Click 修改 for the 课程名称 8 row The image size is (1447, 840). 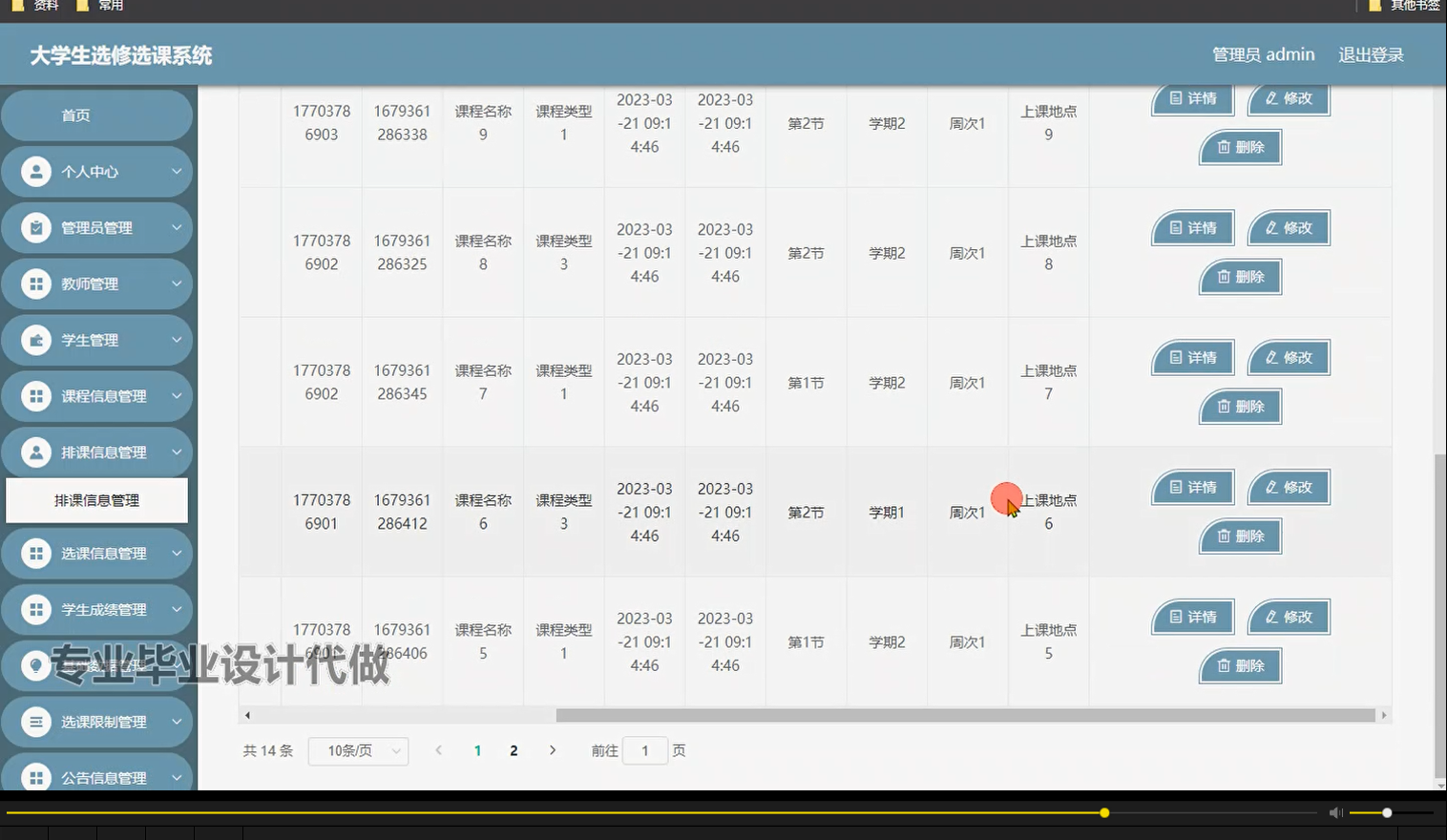click(x=1289, y=228)
